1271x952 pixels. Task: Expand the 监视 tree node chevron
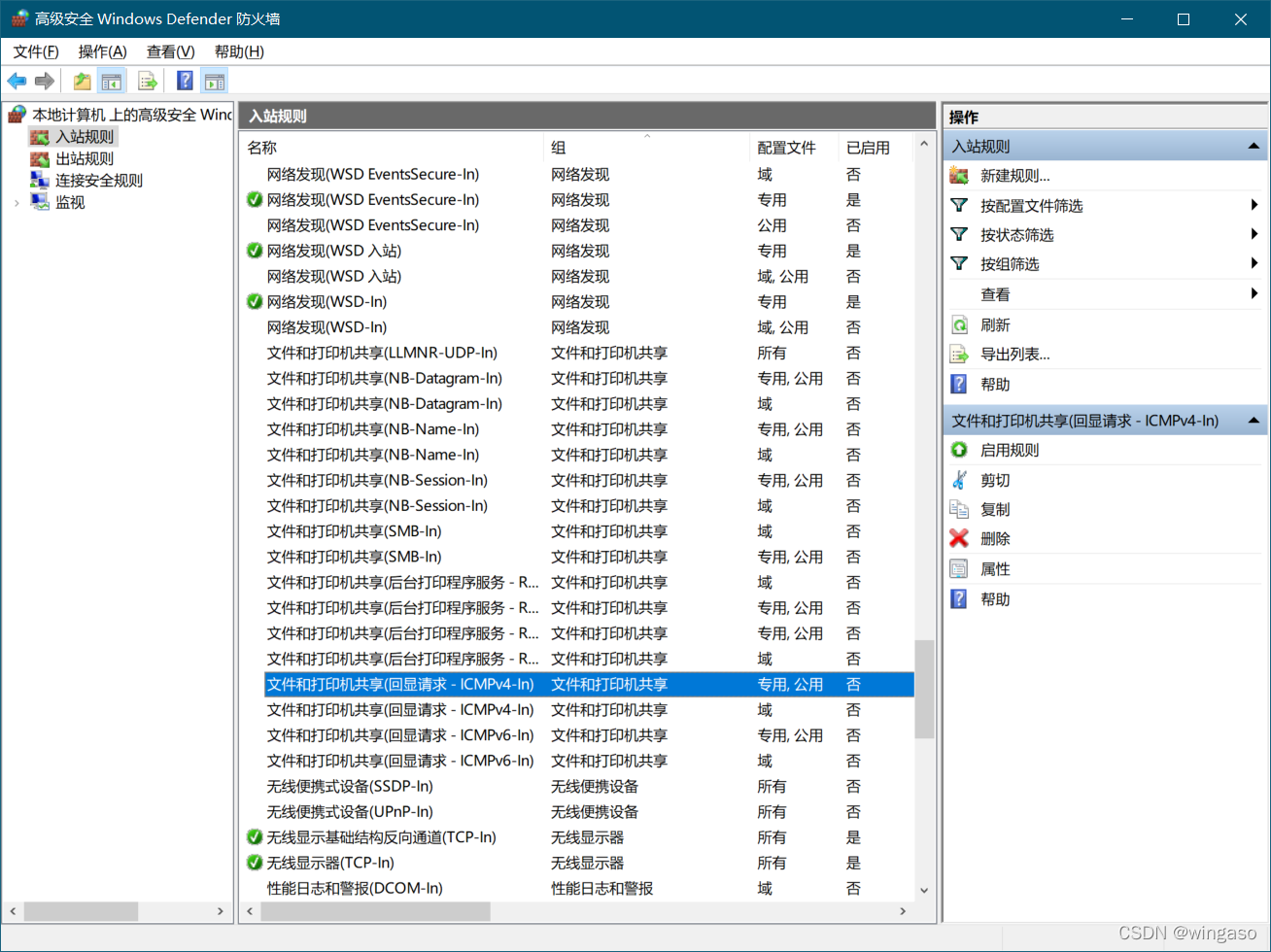(17, 203)
